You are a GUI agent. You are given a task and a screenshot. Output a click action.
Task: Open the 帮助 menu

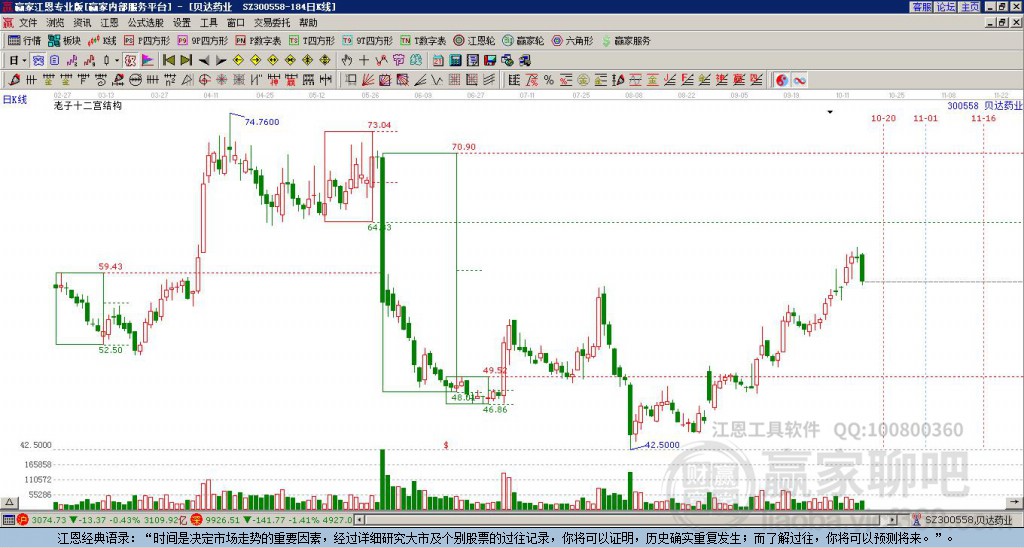(308, 23)
